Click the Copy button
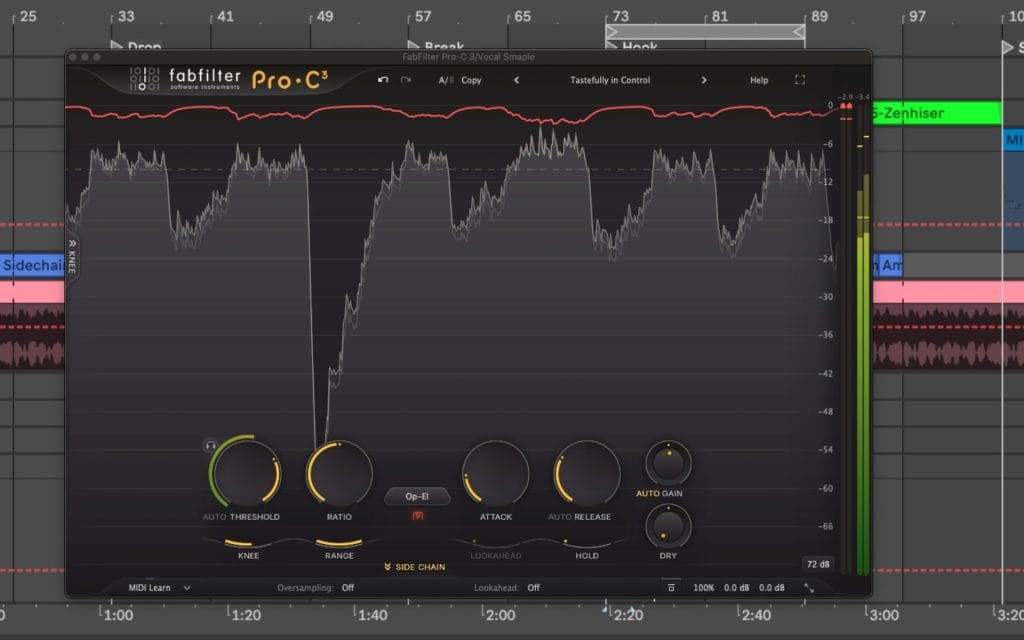Screen dimensions: 1024x640 pyautogui.click(x=471, y=80)
